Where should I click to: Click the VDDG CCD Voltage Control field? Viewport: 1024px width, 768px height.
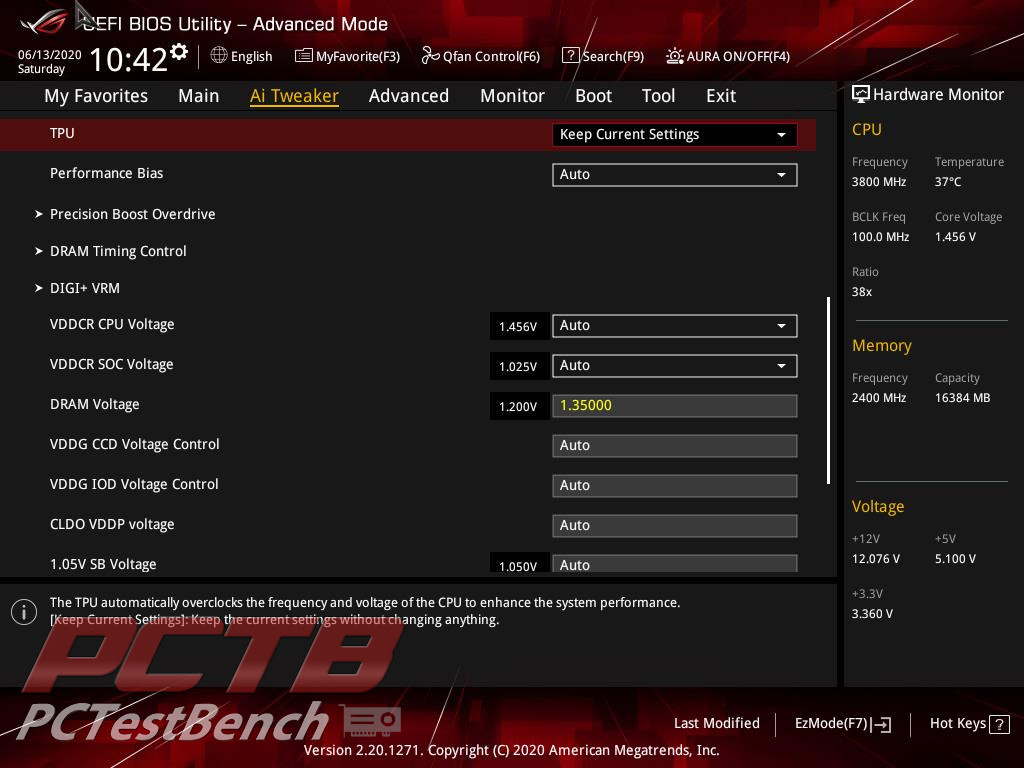tap(675, 445)
